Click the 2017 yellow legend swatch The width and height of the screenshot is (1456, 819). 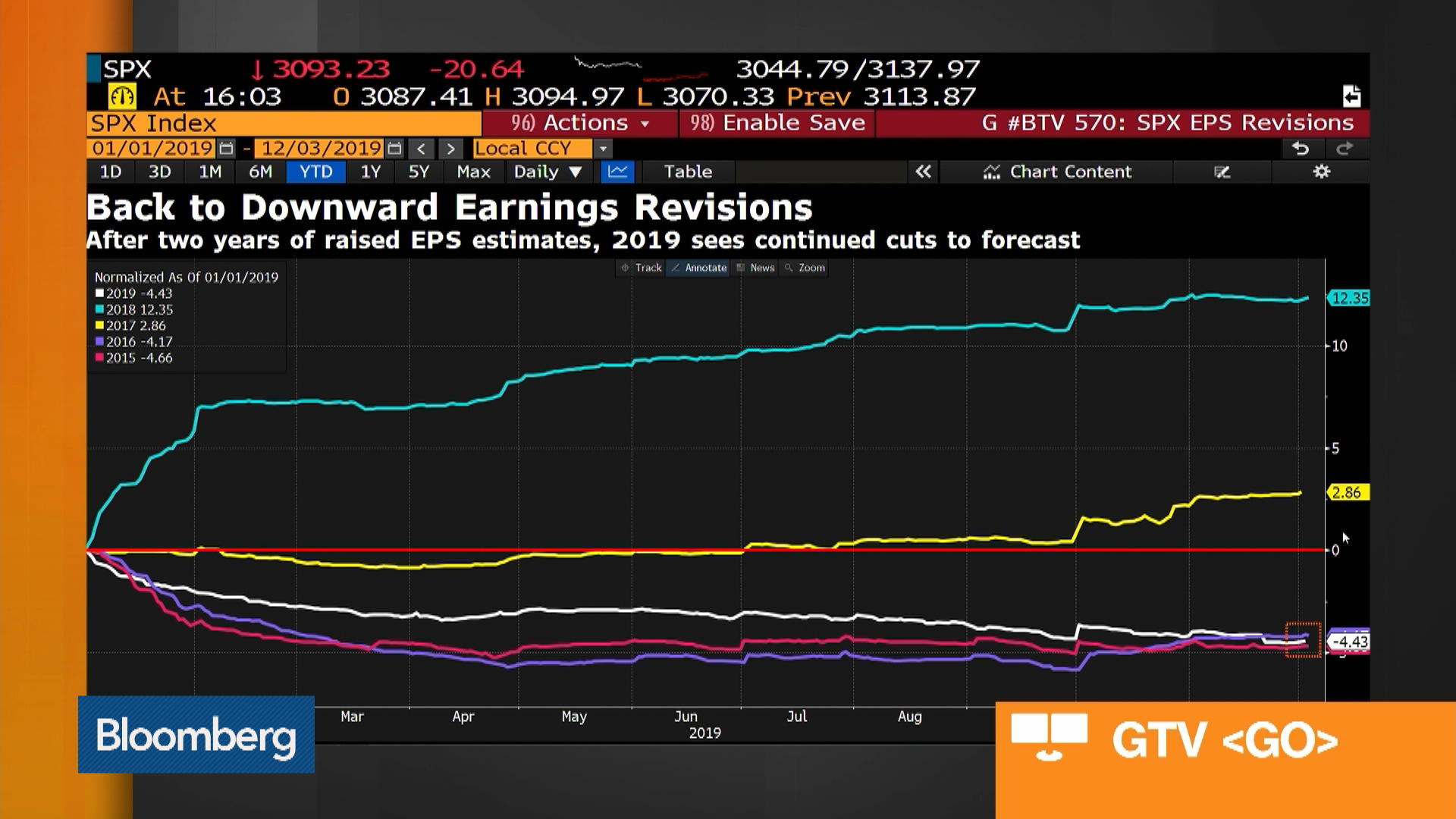[99, 325]
